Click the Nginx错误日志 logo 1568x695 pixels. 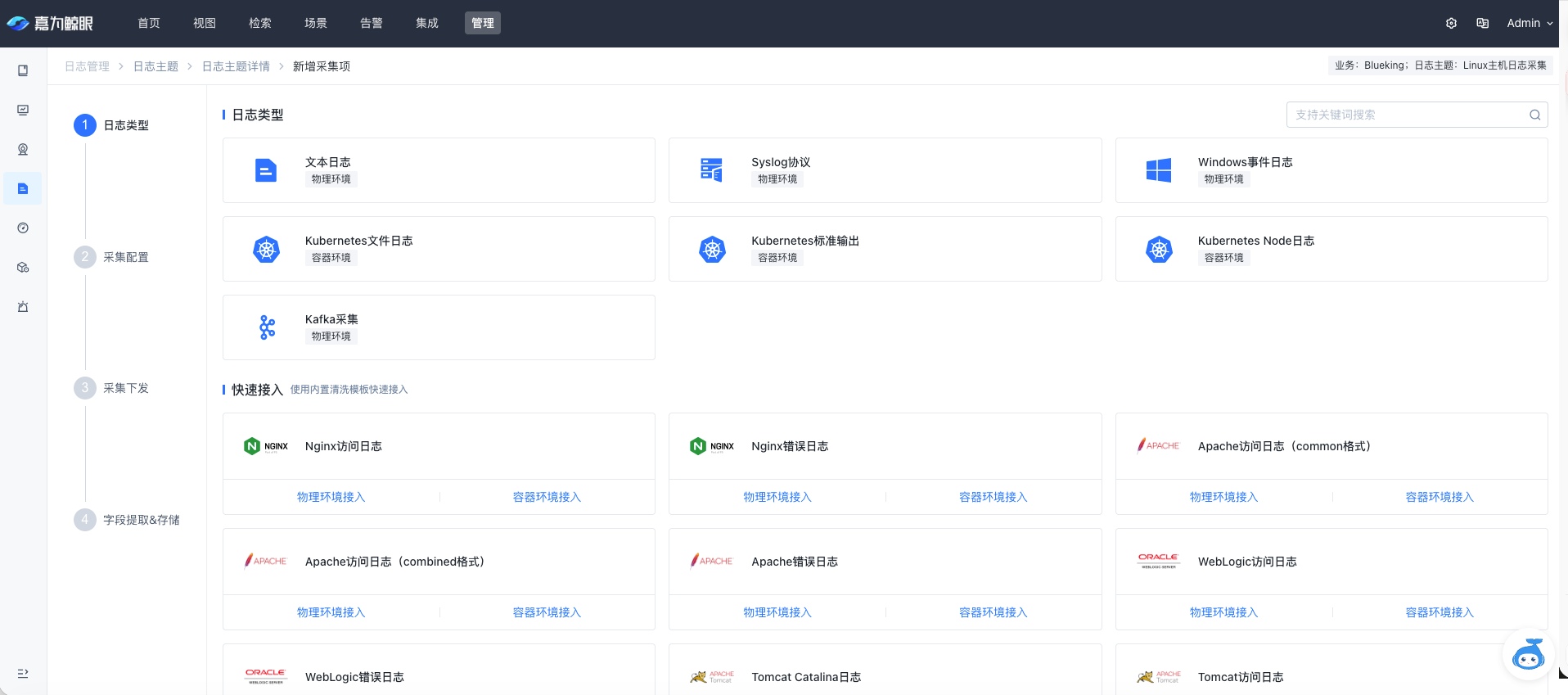[x=712, y=446]
